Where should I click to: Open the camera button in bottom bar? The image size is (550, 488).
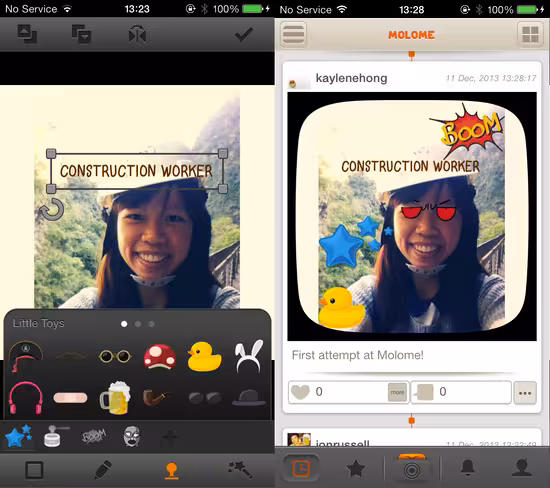click(x=411, y=468)
